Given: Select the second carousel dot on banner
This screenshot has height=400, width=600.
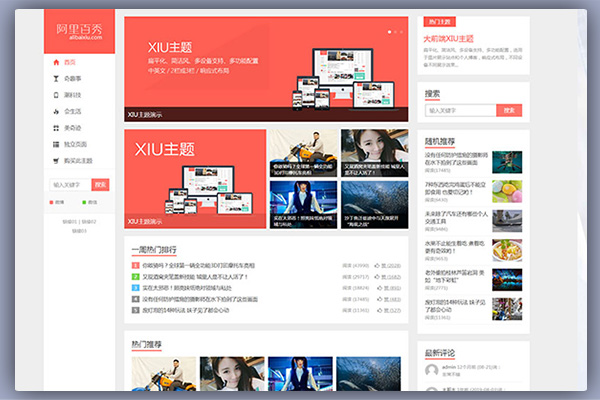Looking at the screenshot, I should [x=395, y=32].
